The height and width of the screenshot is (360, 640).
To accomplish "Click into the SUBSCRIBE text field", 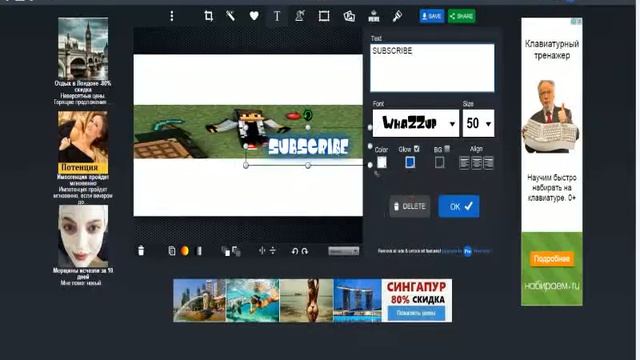I will tap(432, 68).
